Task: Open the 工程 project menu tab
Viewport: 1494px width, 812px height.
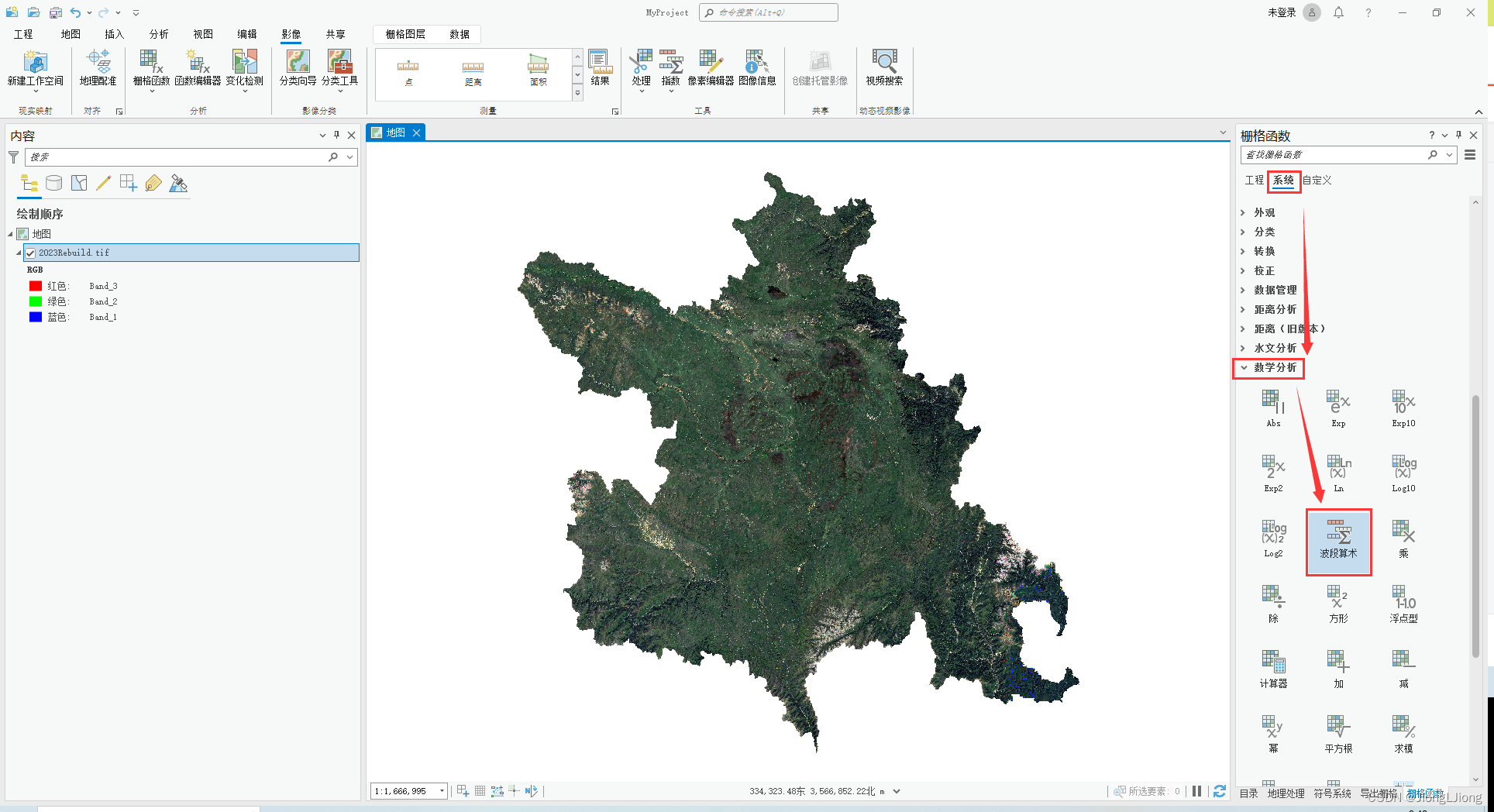Action: pos(23,34)
